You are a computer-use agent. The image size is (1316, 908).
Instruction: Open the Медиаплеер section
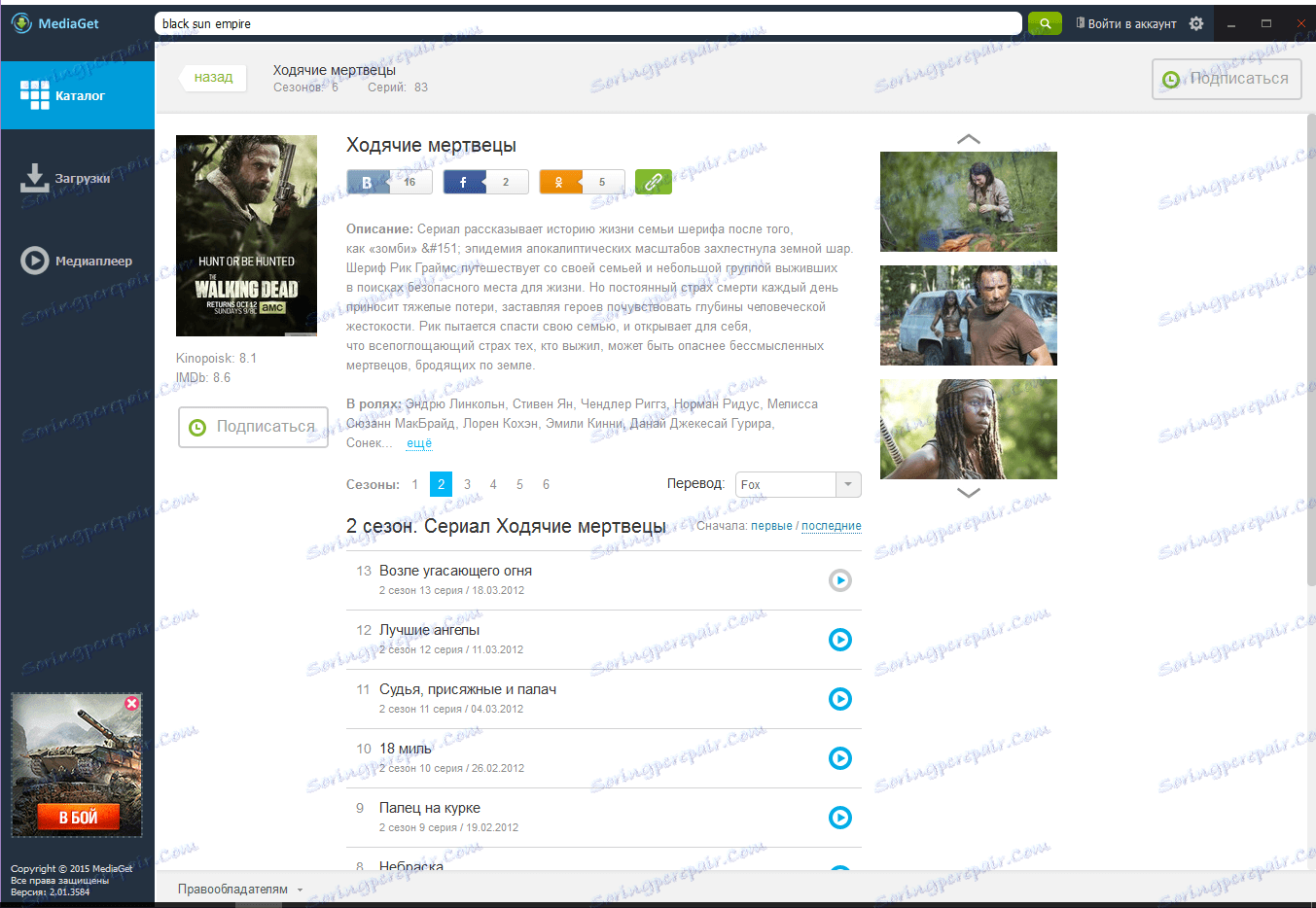click(x=78, y=261)
